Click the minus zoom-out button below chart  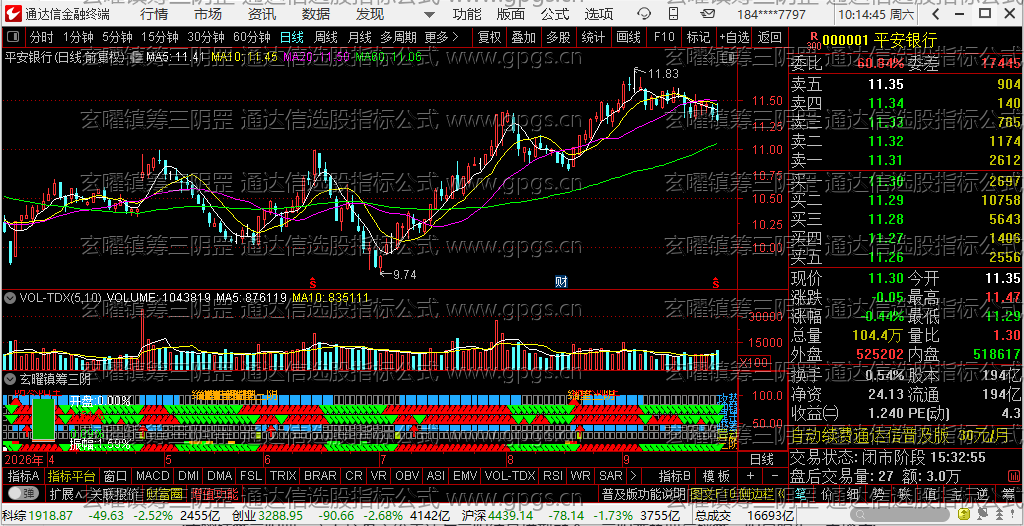point(774,475)
